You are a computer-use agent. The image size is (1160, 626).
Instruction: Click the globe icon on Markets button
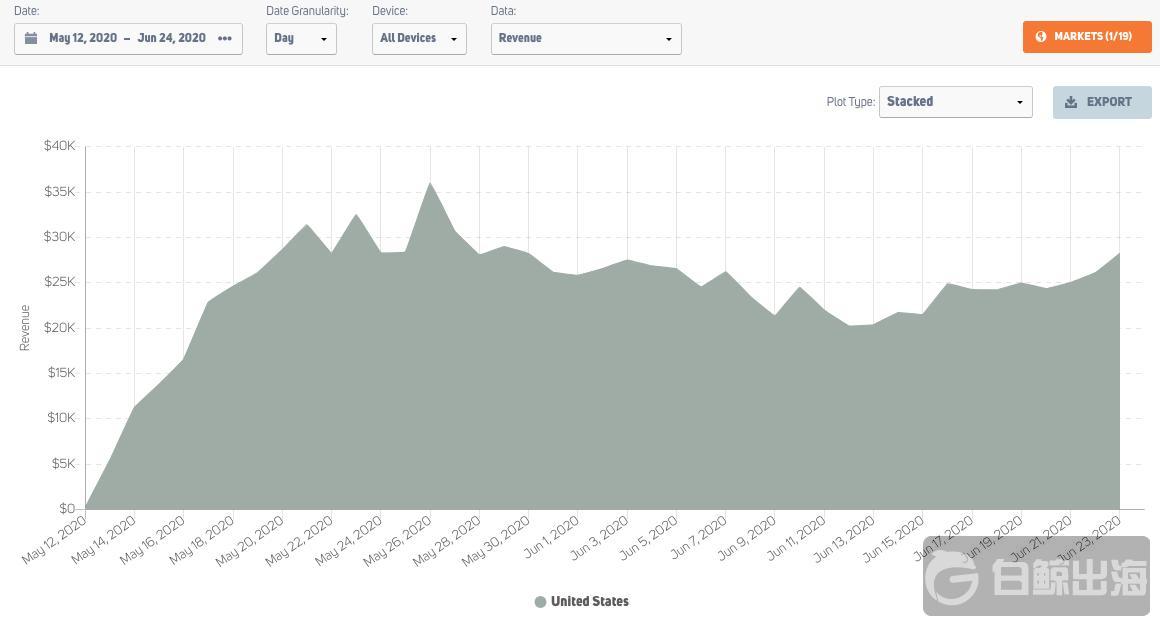(1041, 37)
